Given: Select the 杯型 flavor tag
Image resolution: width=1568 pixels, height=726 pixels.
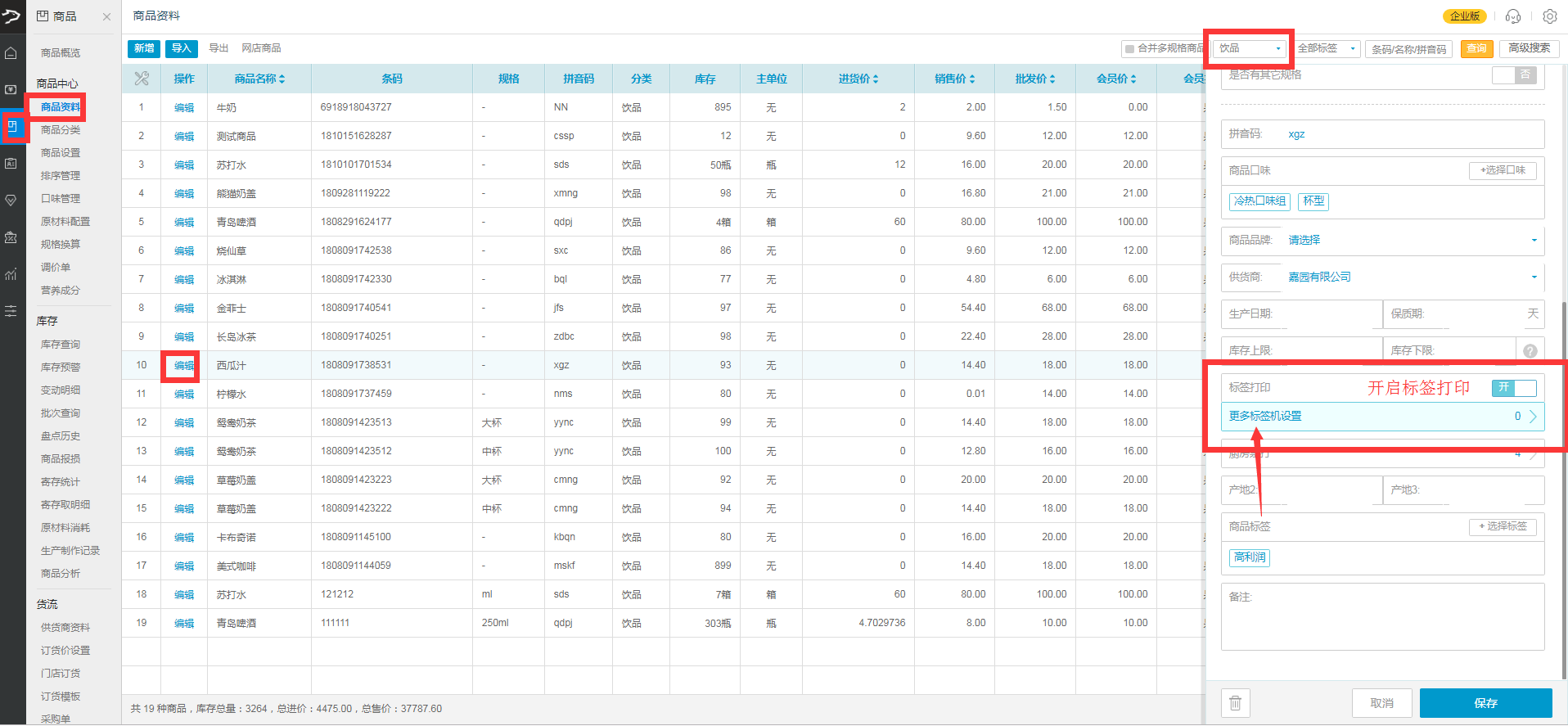Looking at the screenshot, I should [x=1313, y=201].
